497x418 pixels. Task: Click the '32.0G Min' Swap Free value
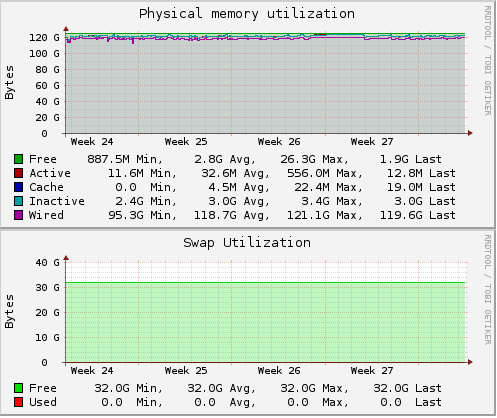(x=129, y=388)
